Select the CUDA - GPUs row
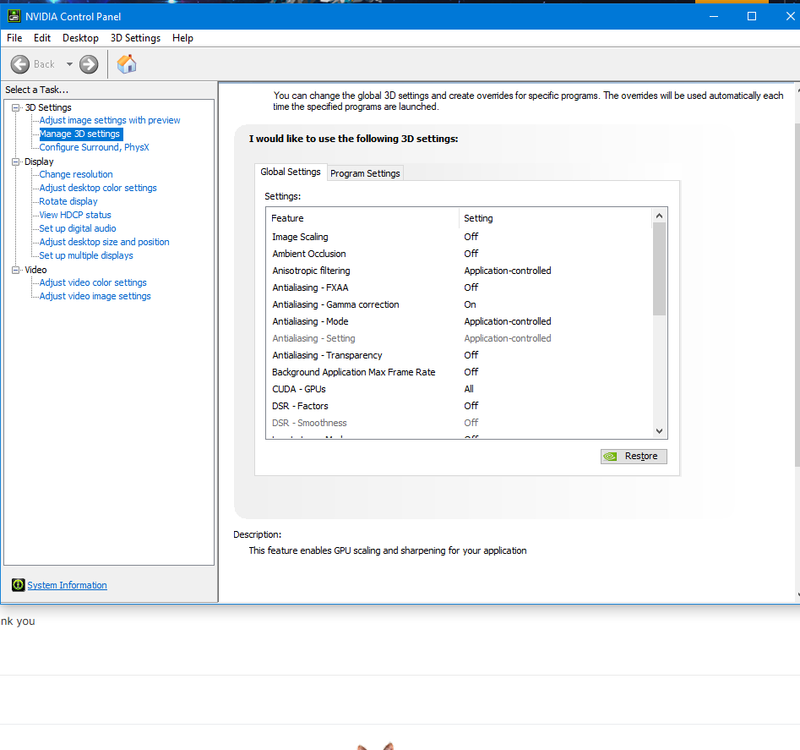This screenshot has height=750, width=800. (x=459, y=389)
